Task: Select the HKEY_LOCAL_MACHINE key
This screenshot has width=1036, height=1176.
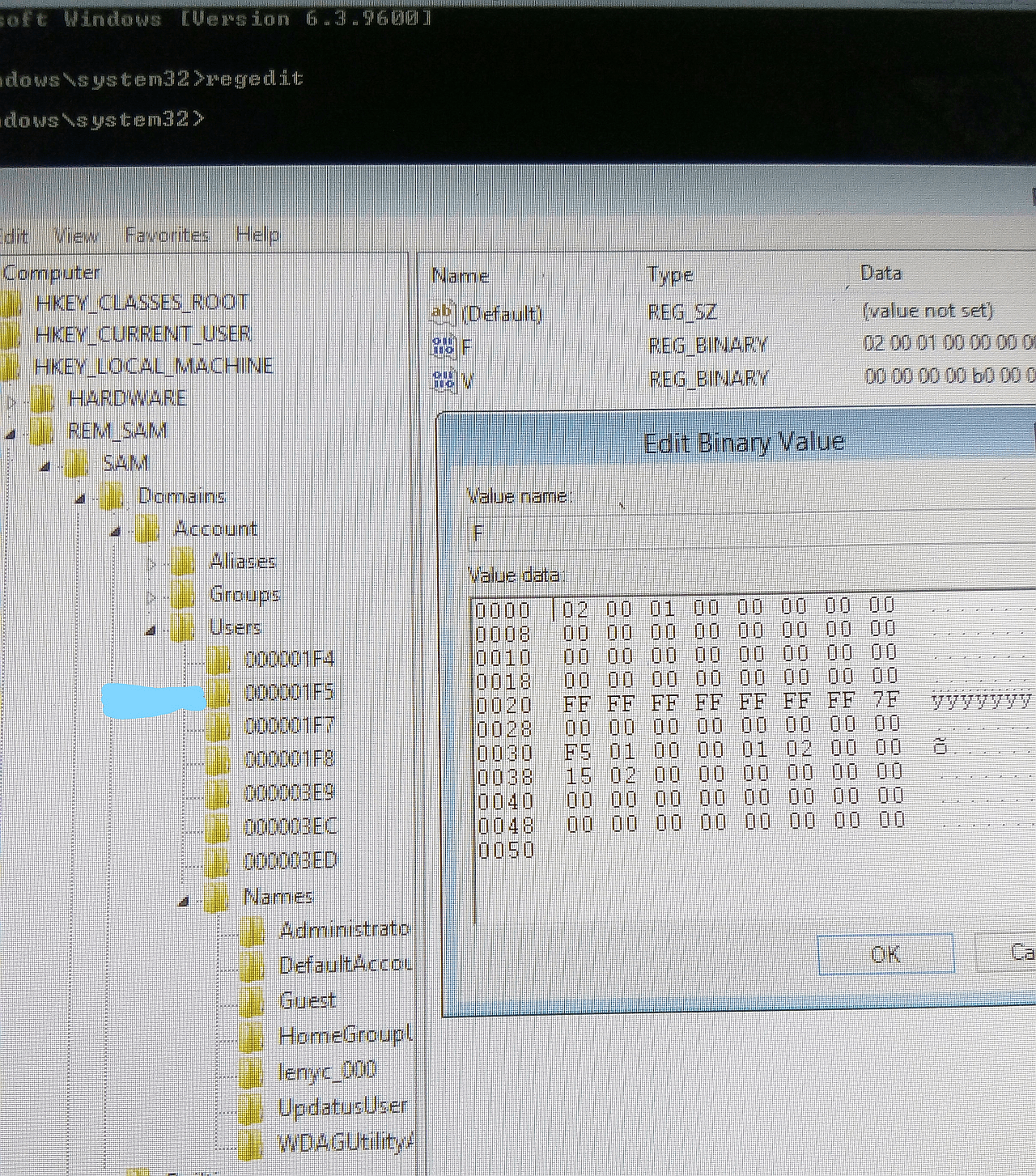Action: point(154,366)
